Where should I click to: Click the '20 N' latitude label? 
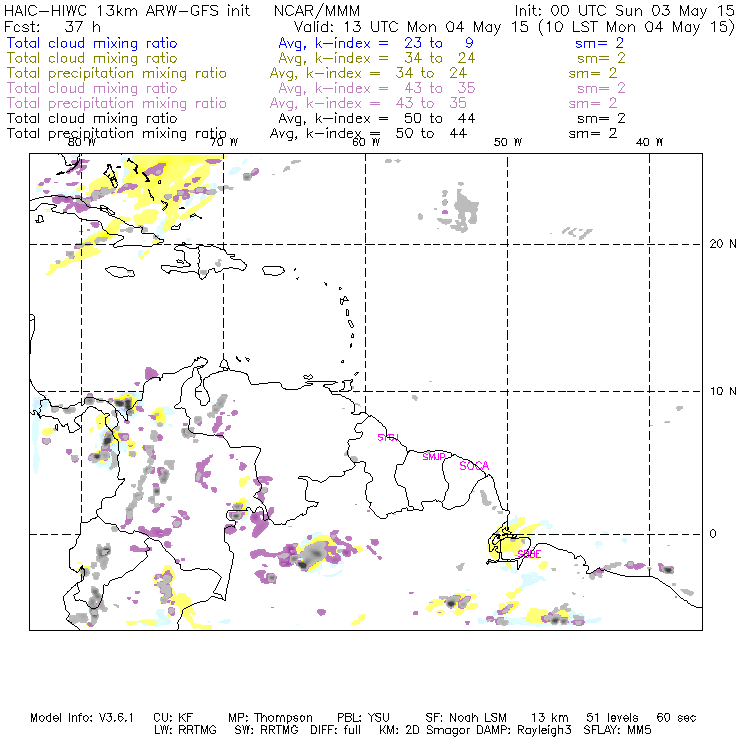[x=723, y=244]
